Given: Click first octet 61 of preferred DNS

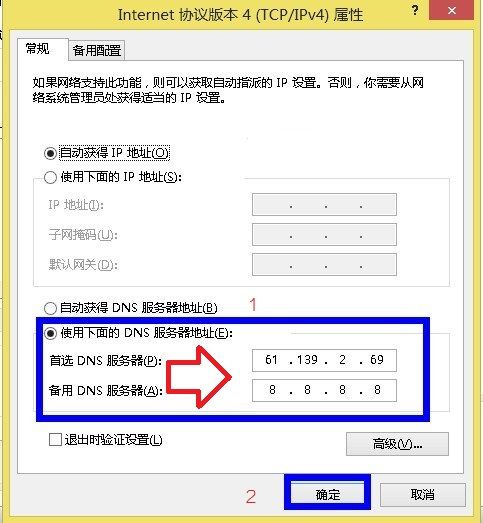Looking at the screenshot, I should [x=271, y=360].
